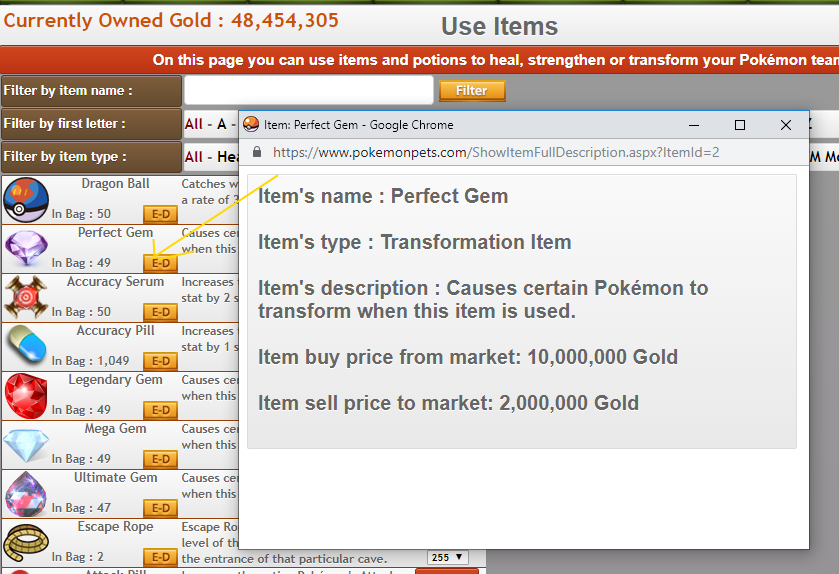Viewport: 839px width, 574px height.
Task: Maximize the Perfect Gem popup window
Action: (740, 125)
